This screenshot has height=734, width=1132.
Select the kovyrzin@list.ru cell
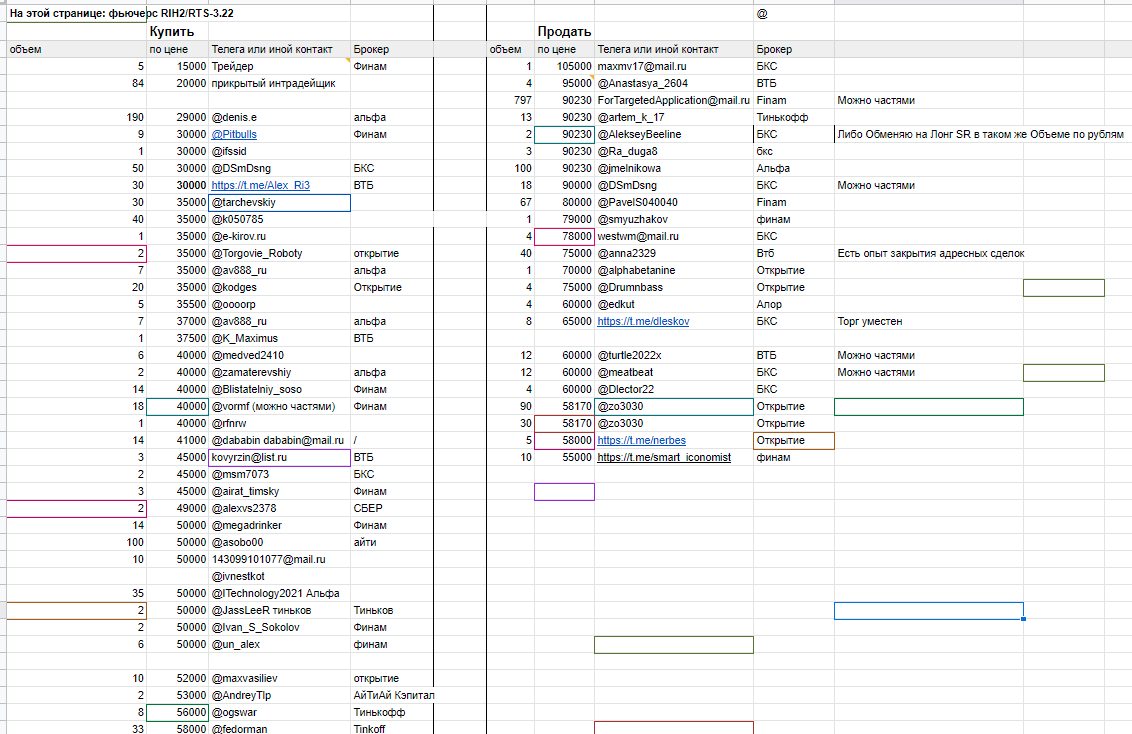point(253,457)
